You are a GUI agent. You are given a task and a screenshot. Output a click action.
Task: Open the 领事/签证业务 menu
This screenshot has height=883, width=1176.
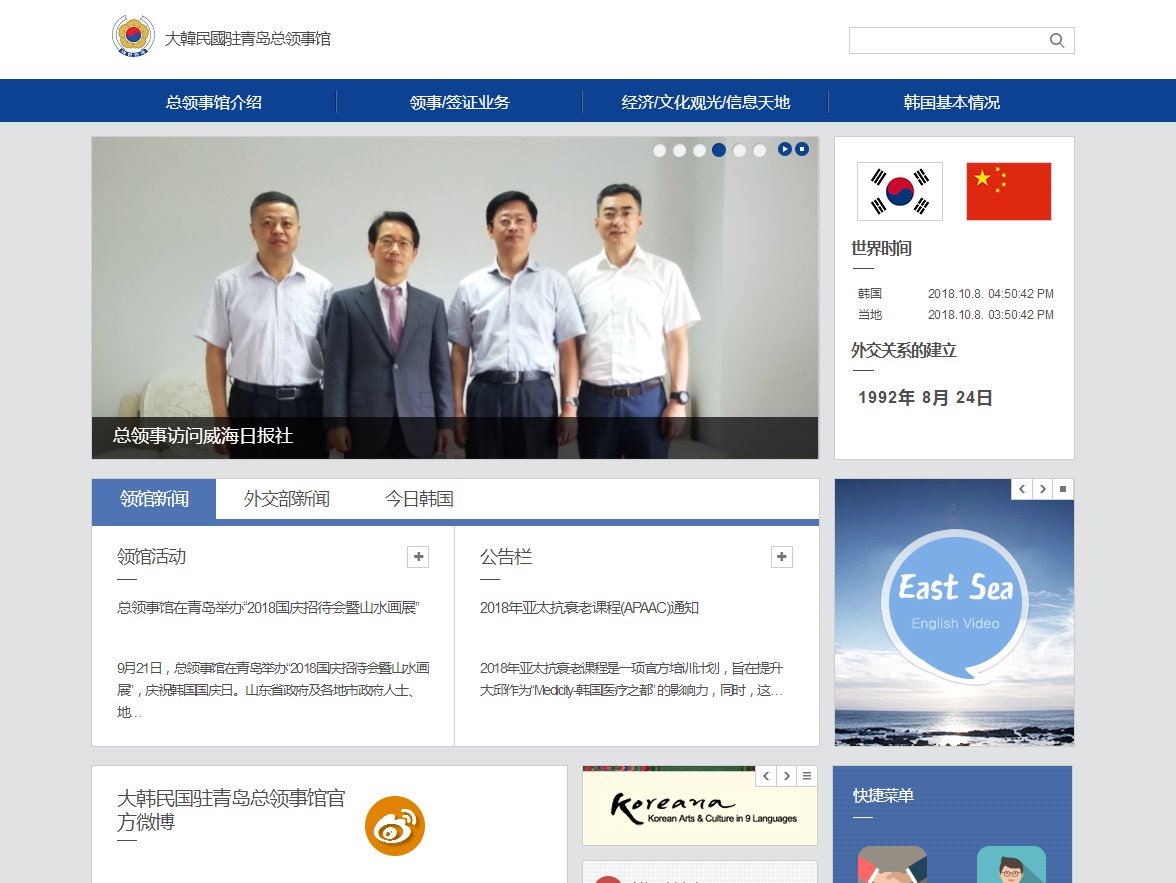tap(459, 101)
